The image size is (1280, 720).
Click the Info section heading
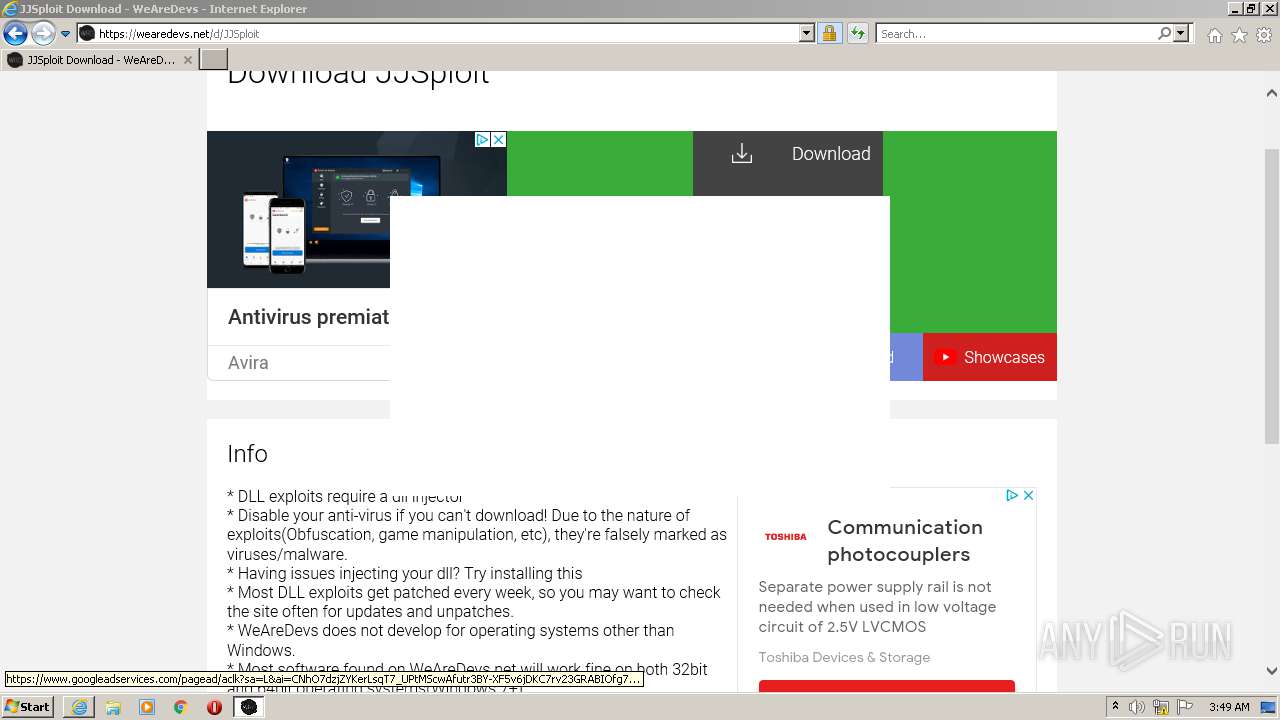tap(247, 453)
